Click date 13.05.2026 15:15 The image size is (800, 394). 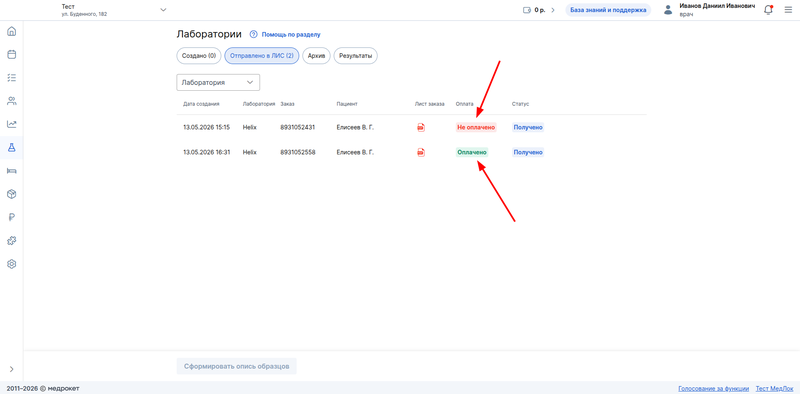tap(207, 128)
